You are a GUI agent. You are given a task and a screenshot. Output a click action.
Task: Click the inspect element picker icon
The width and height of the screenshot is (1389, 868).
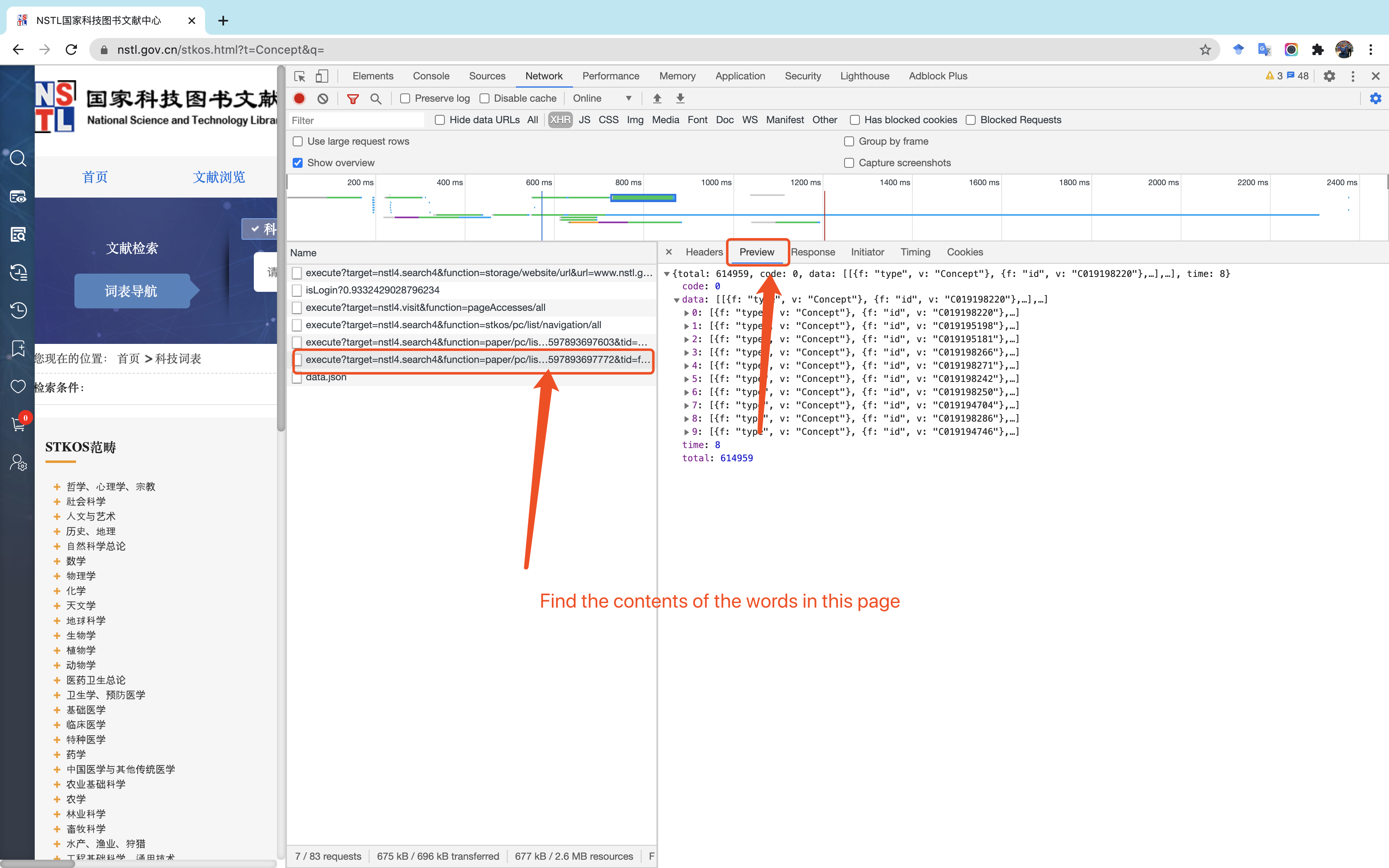click(300, 76)
